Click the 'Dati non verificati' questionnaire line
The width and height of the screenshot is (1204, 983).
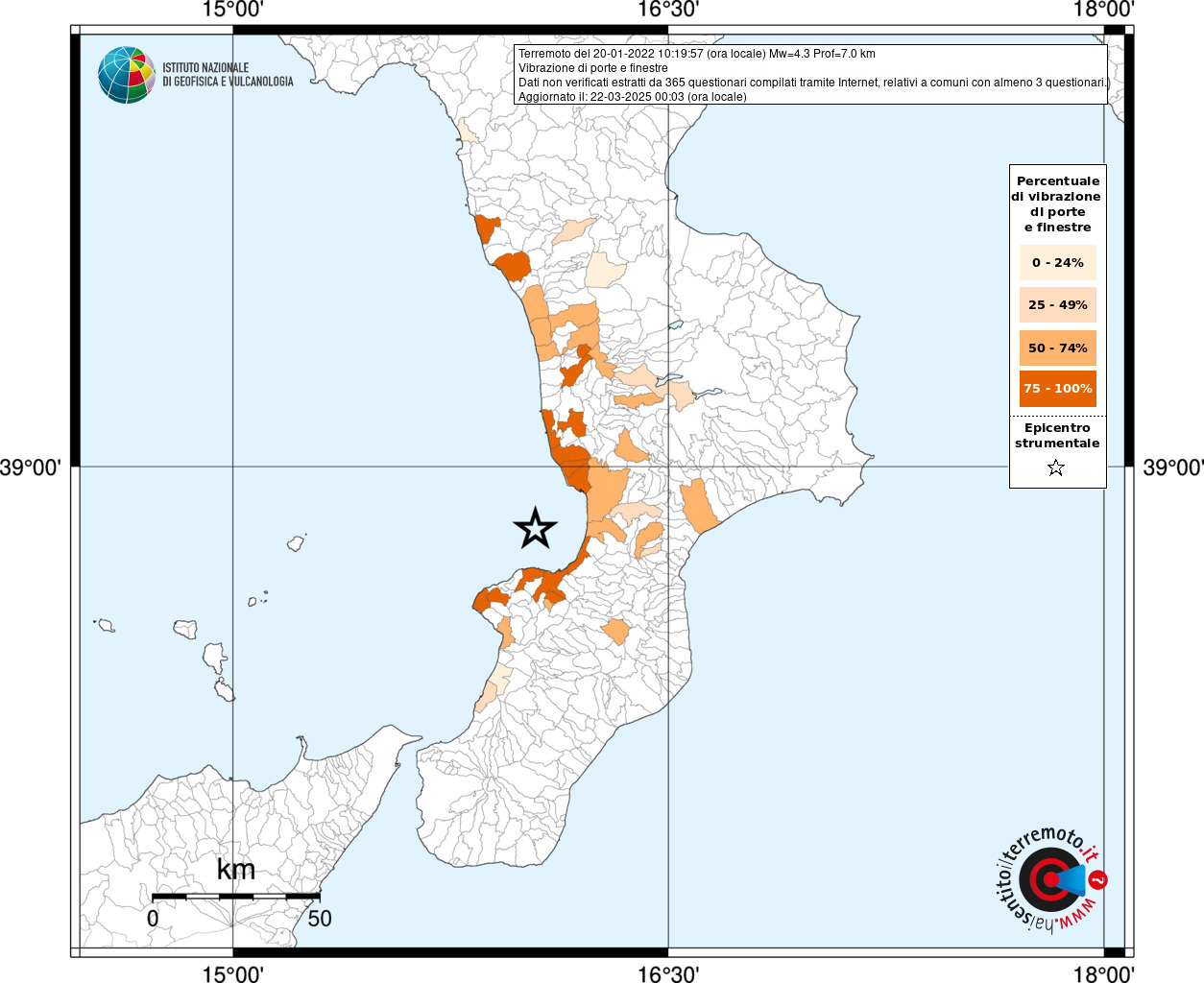[813, 83]
